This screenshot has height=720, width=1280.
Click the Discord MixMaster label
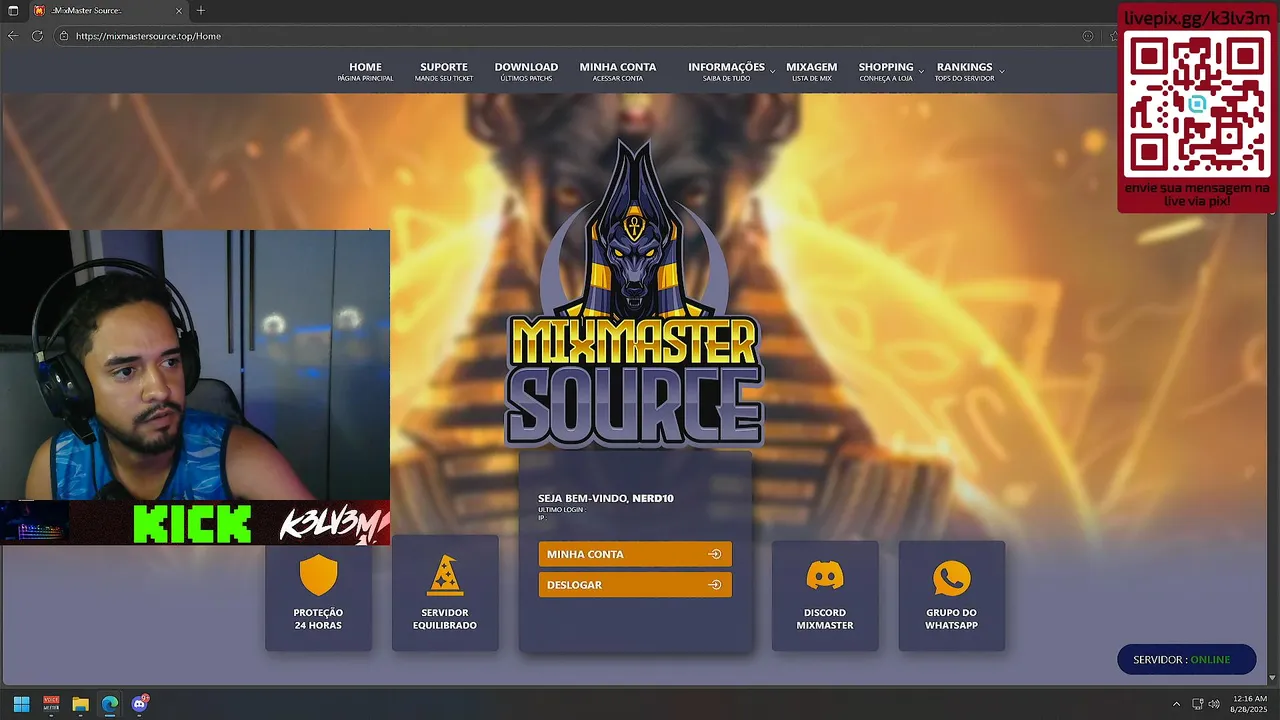825,619
